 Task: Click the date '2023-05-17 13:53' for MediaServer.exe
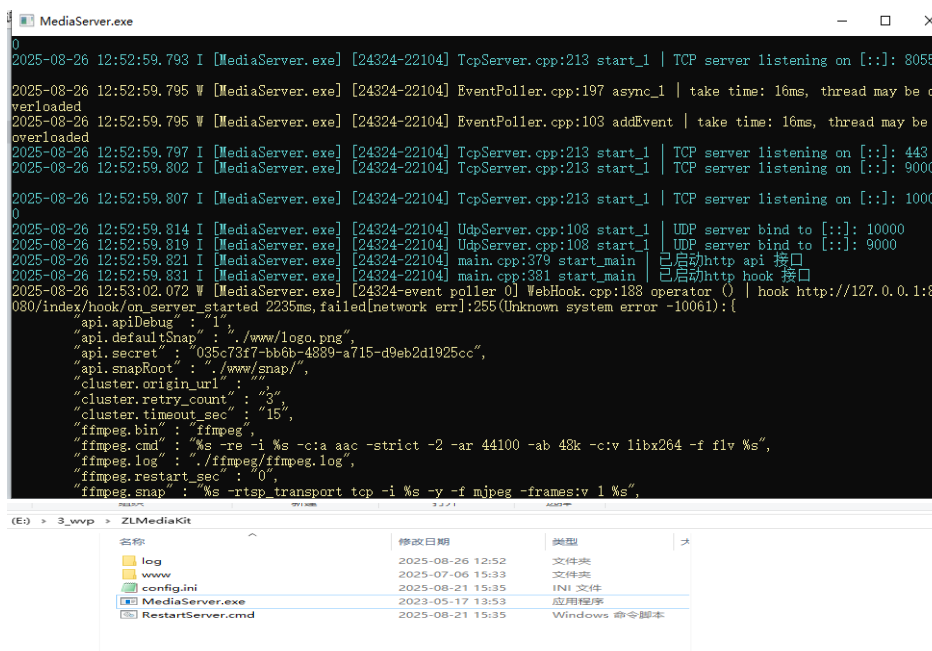pyautogui.click(x=452, y=601)
